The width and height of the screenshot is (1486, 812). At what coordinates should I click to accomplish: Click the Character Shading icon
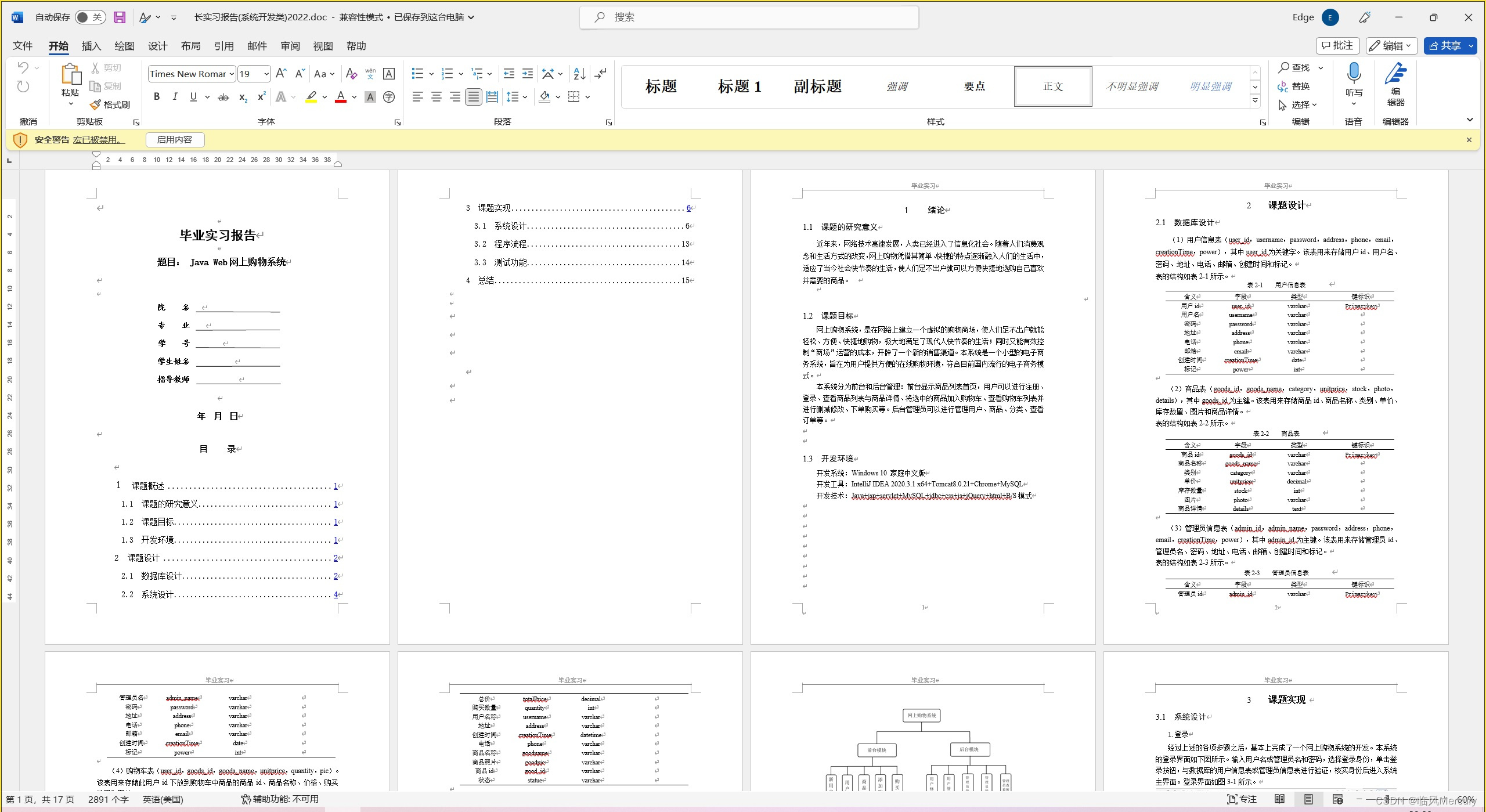370,97
